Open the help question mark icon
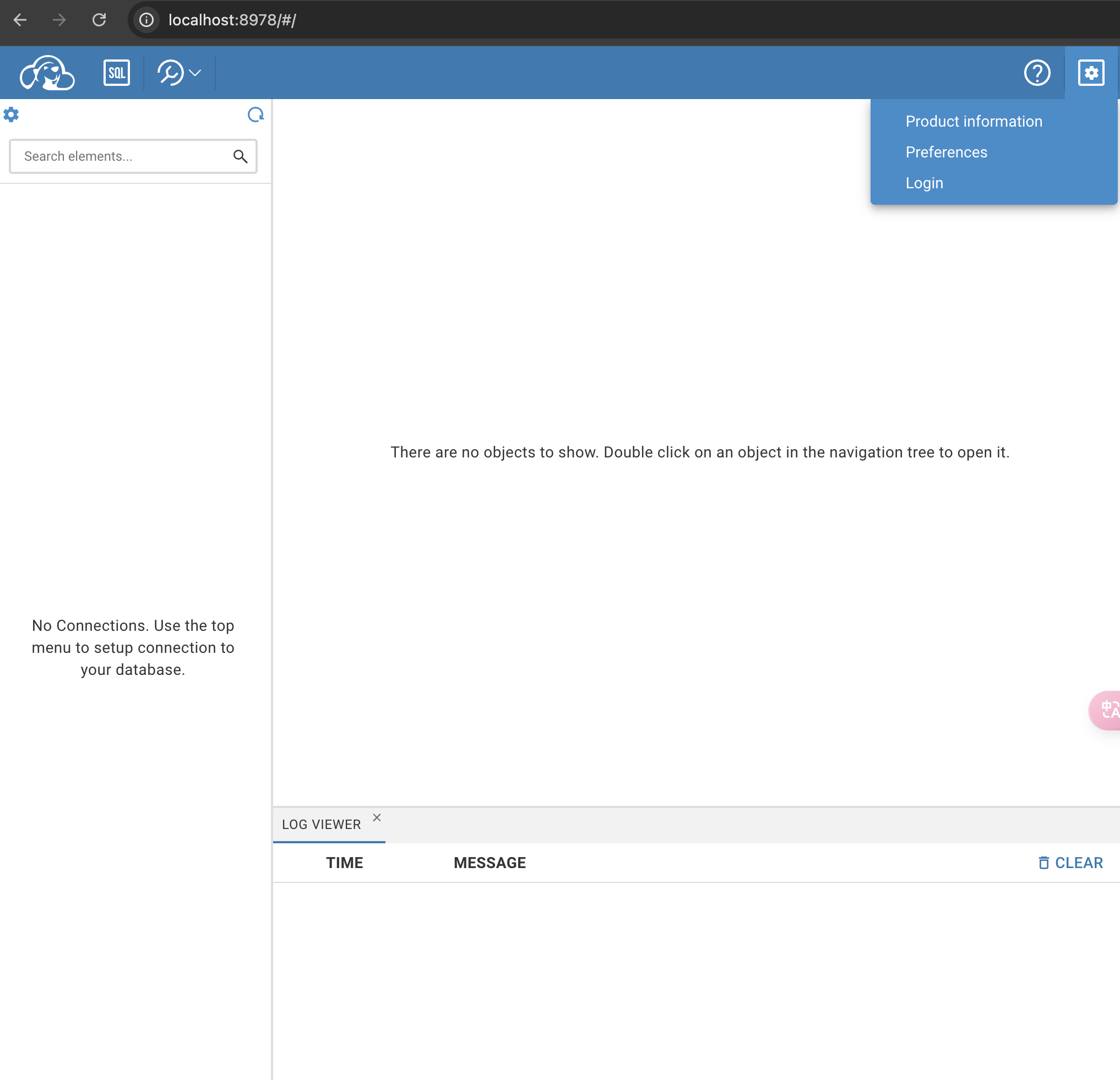 [1037, 73]
